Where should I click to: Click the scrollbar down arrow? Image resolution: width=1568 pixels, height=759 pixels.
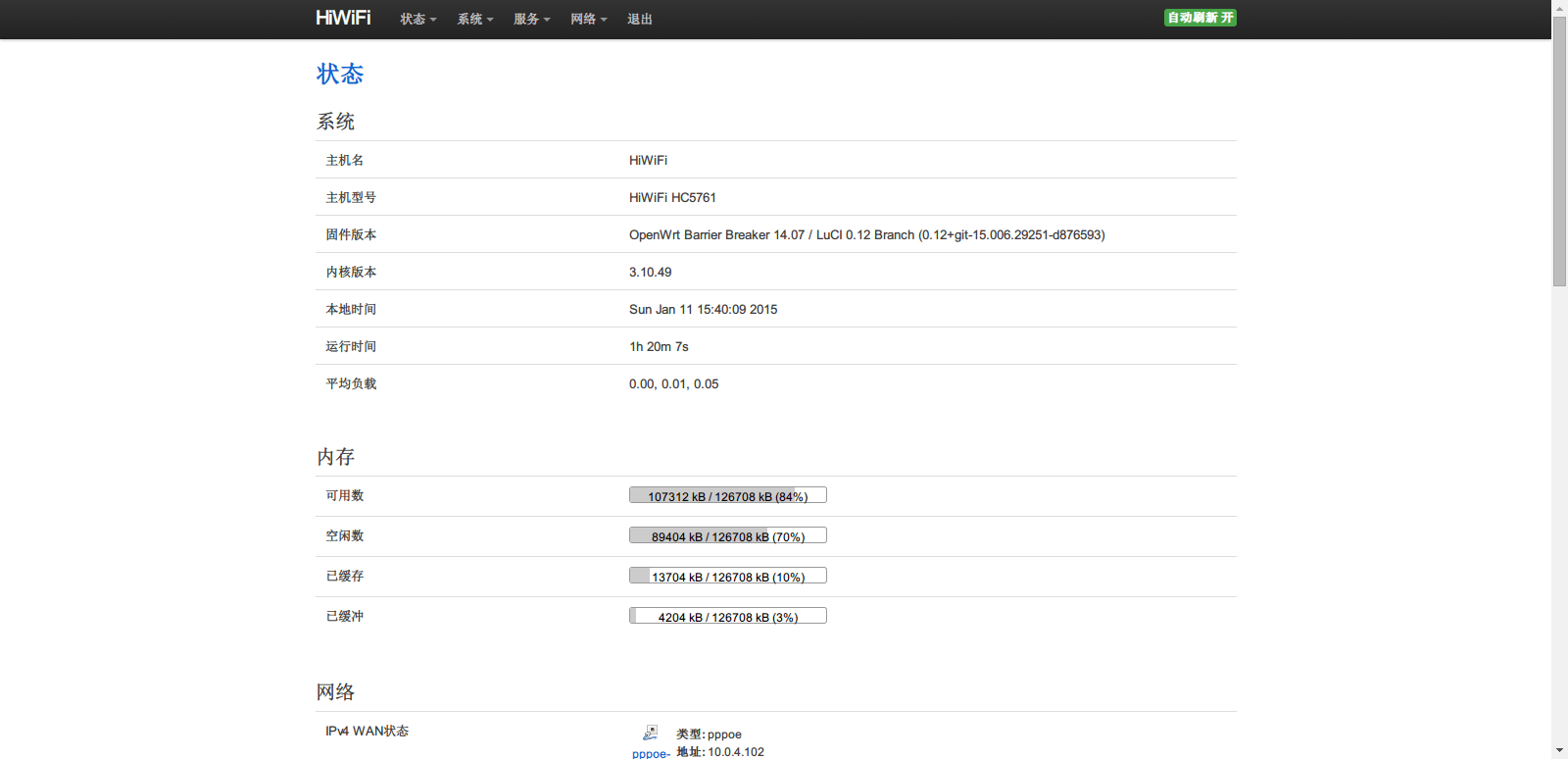click(x=1559, y=751)
